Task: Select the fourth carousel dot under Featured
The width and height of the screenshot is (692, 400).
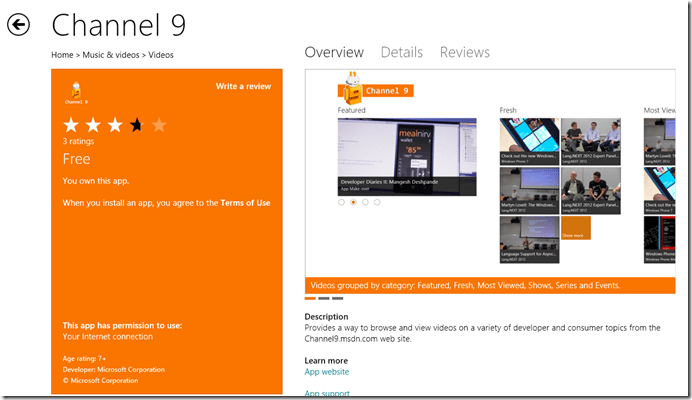Action: coord(377,202)
